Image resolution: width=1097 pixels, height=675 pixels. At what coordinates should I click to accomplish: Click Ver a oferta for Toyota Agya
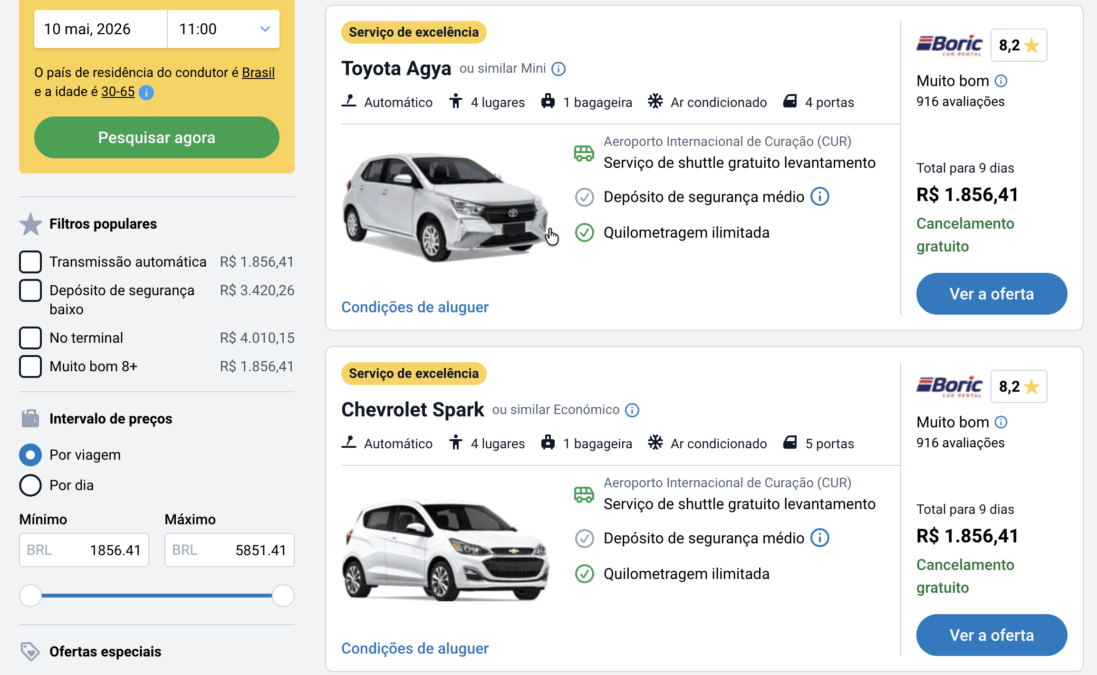991,294
